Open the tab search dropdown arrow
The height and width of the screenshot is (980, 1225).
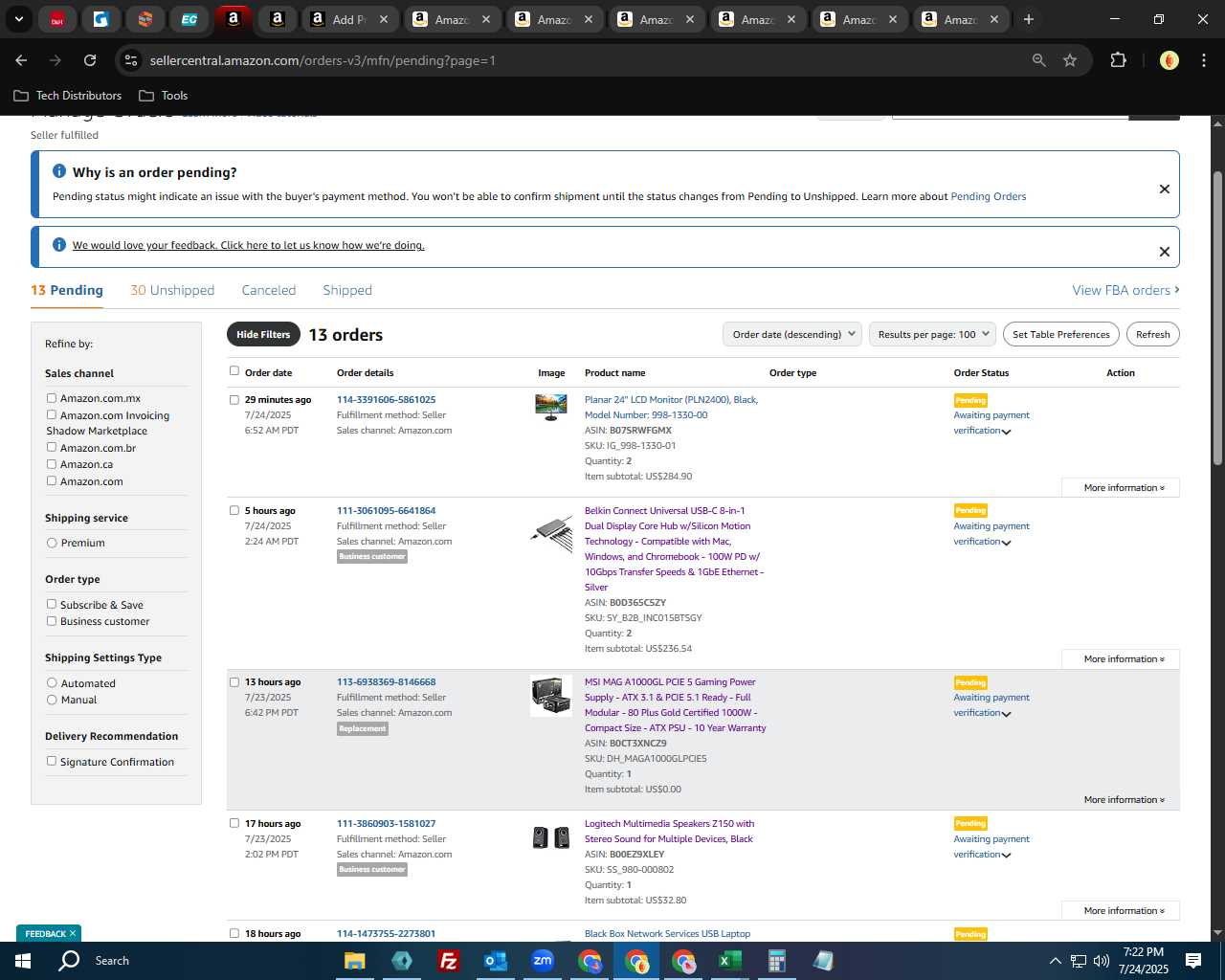[x=18, y=19]
